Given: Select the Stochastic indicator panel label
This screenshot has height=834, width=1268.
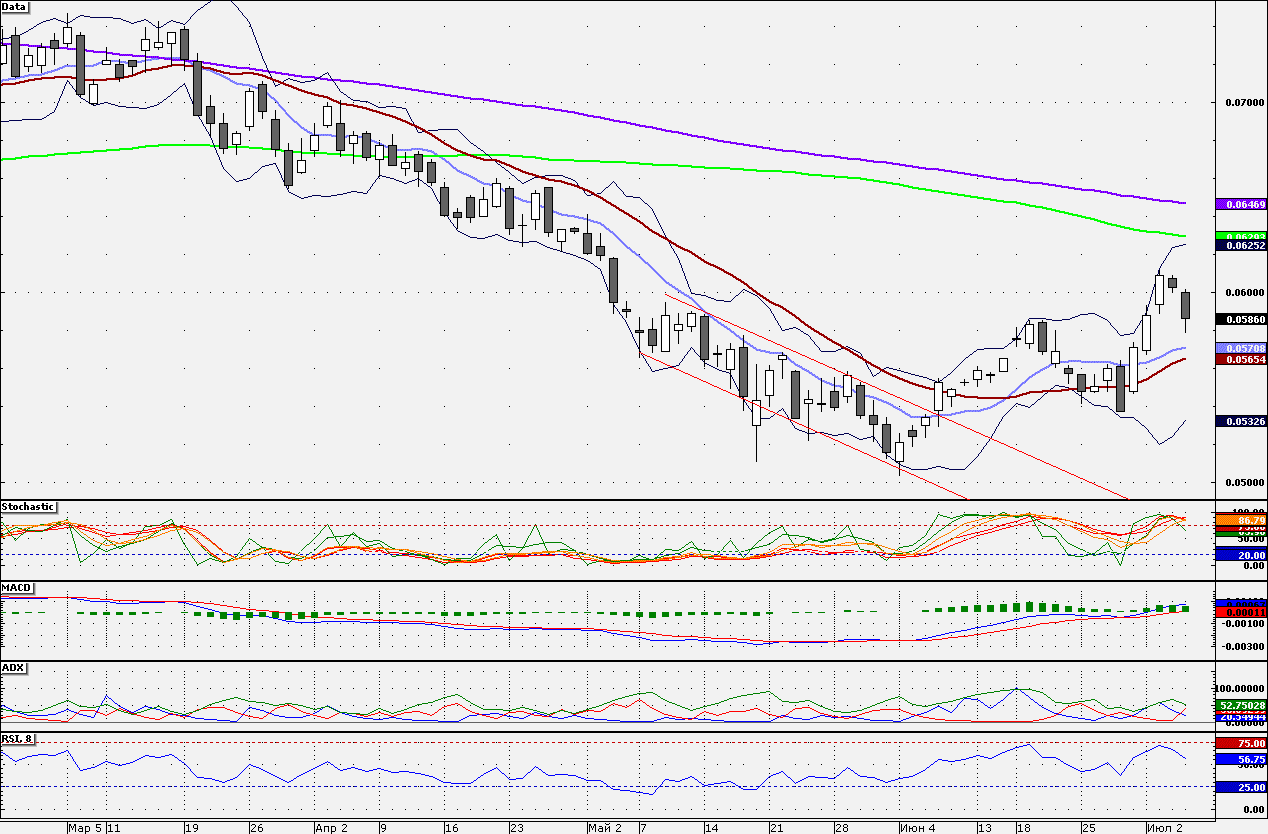Looking at the screenshot, I should [x=28, y=507].
